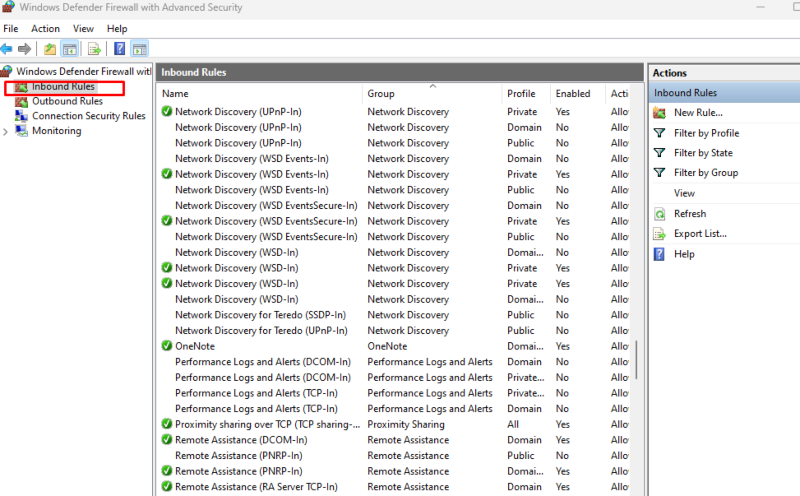Screen dimensions: 800x496
Task: Click the New Rule icon in Actions pane
Action: click(x=660, y=113)
